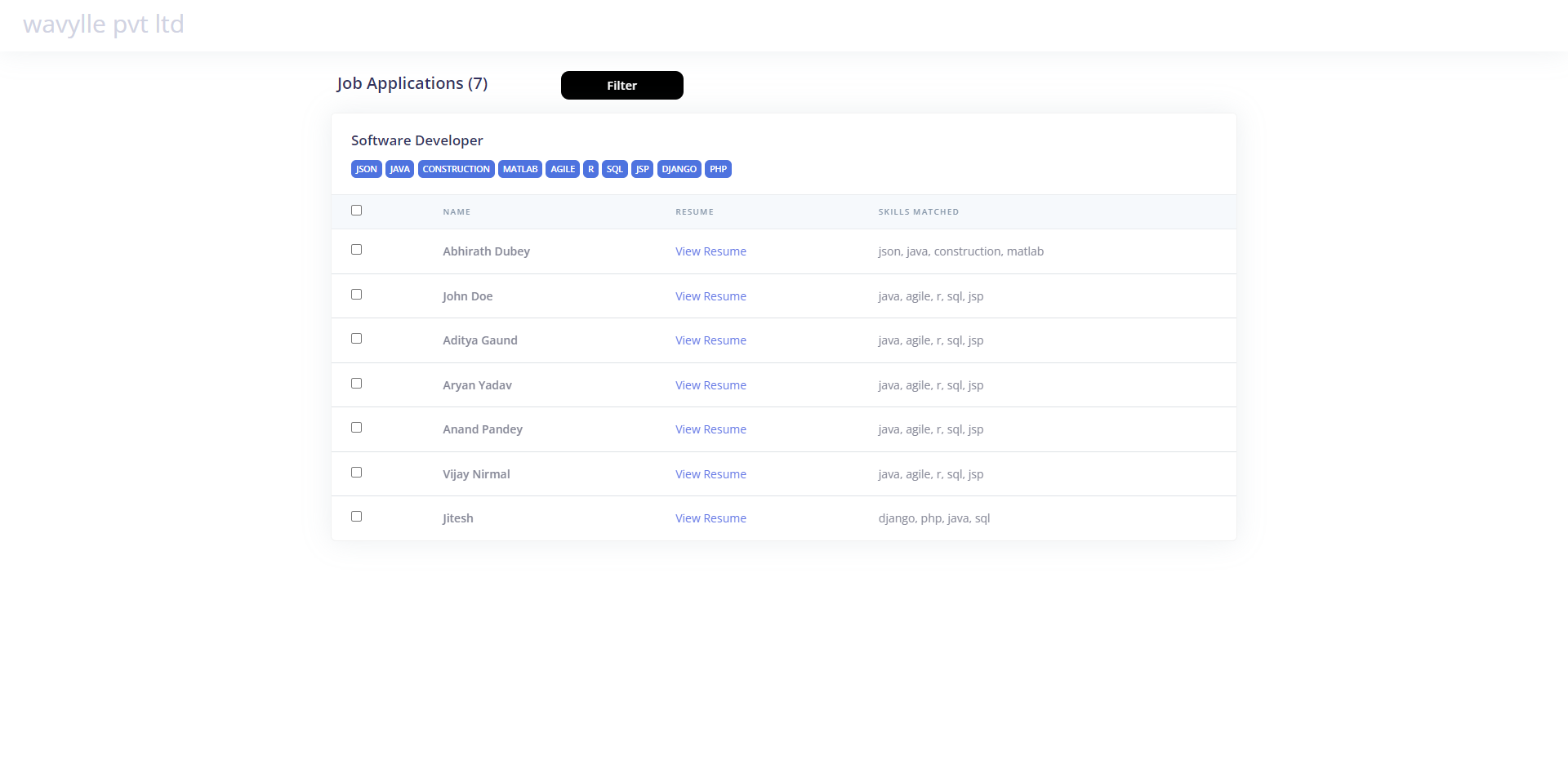Image resolution: width=1568 pixels, height=773 pixels.
Task: Toggle the select-all checkbox in table header
Action: tap(356, 211)
